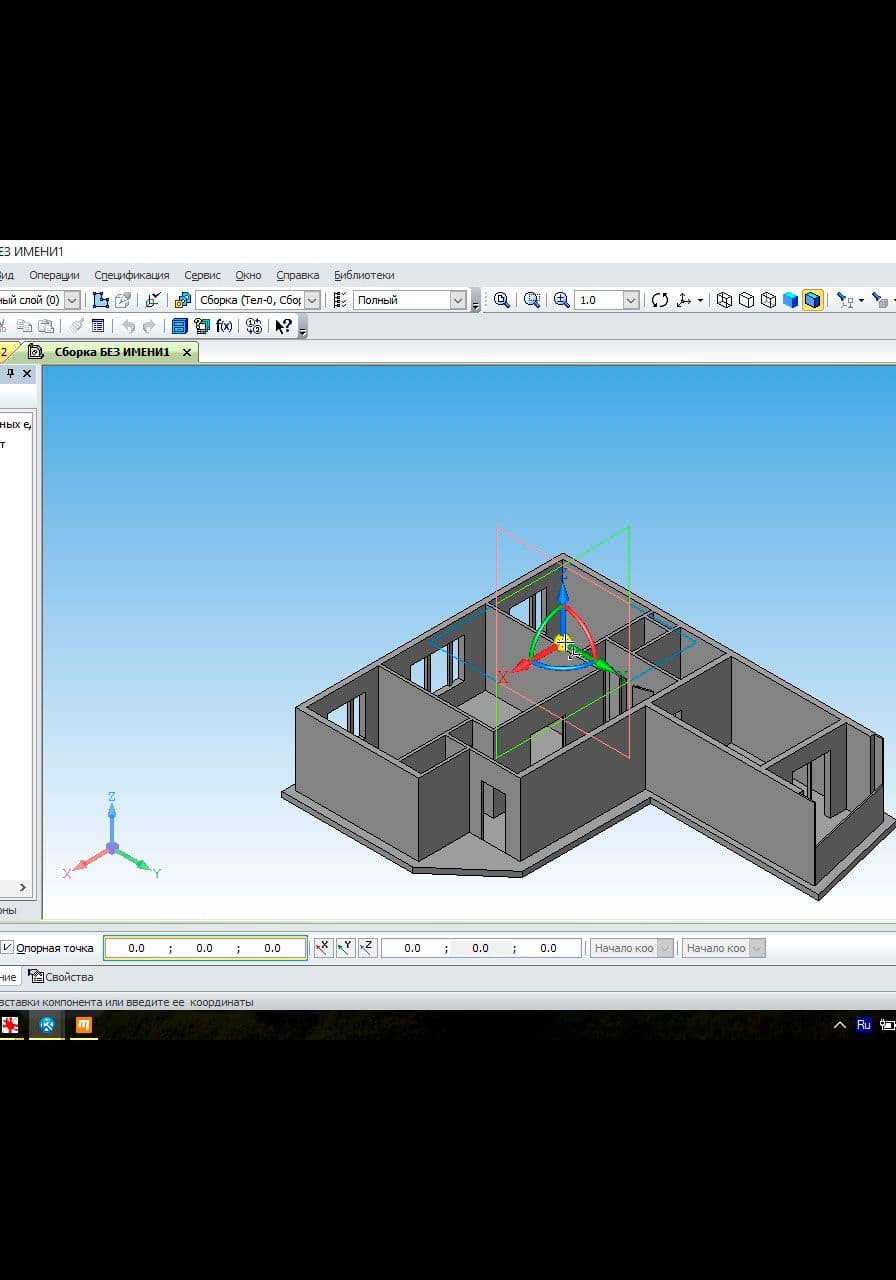Screen dimensions: 896x1280
Task: Click the icon with the blue checkmark
Action: tap(153, 300)
